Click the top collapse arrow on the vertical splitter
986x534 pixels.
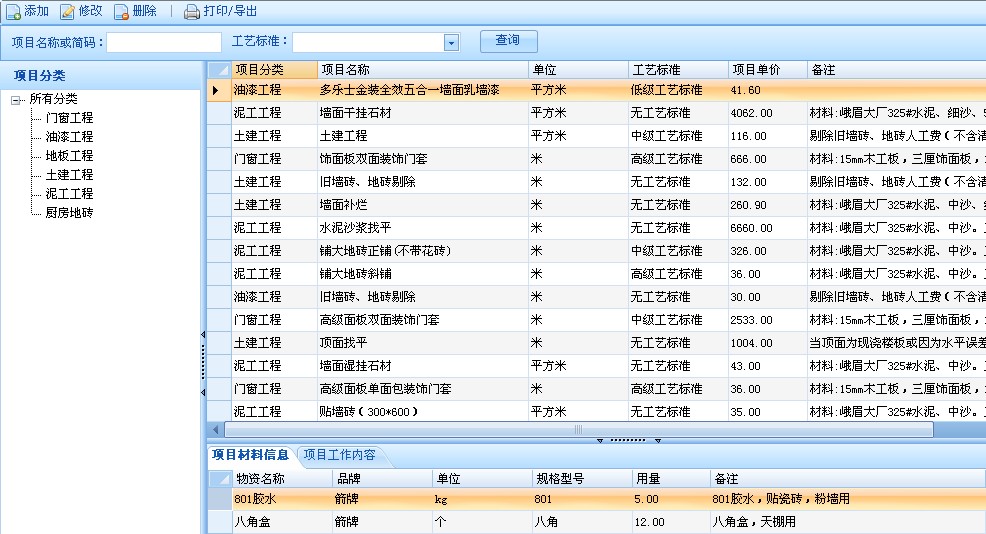tap(202, 335)
